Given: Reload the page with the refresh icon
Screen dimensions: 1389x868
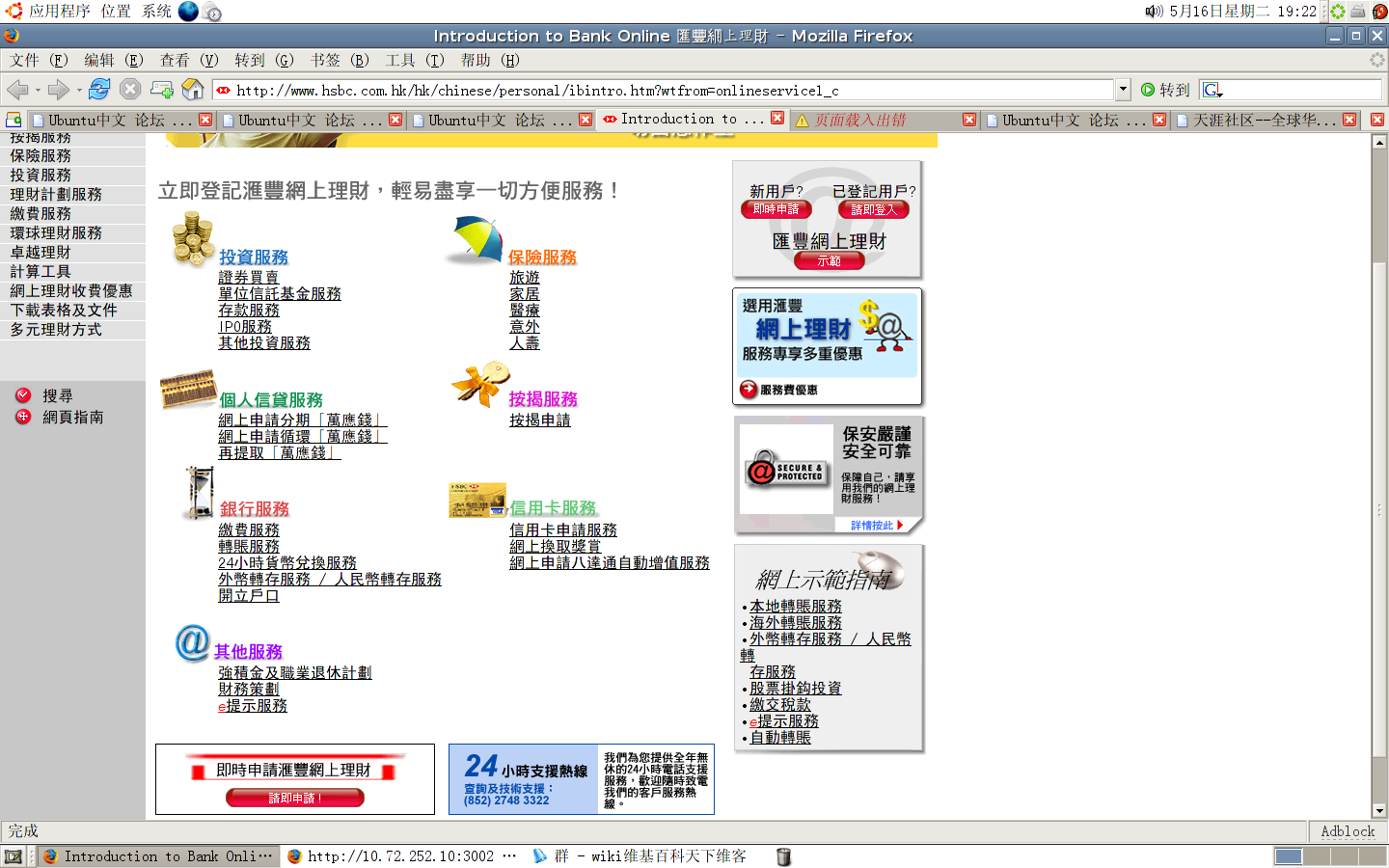Looking at the screenshot, I should pos(99,90).
